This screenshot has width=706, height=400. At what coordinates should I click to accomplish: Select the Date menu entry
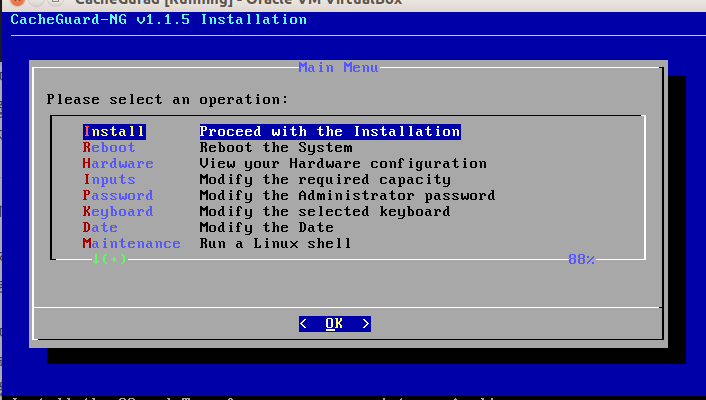click(100, 227)
